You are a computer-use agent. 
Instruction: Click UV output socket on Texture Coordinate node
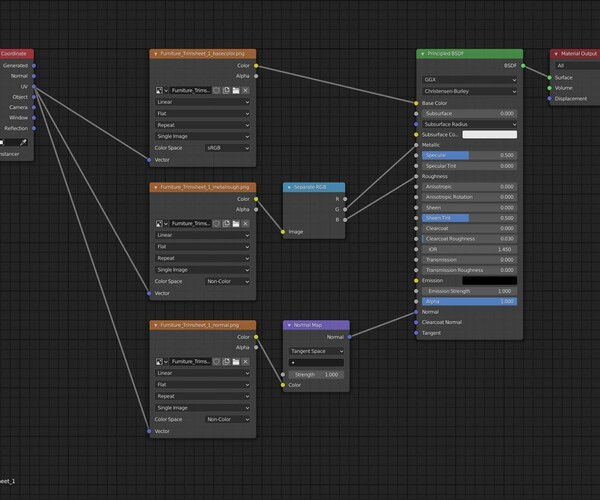pos(34,87)
